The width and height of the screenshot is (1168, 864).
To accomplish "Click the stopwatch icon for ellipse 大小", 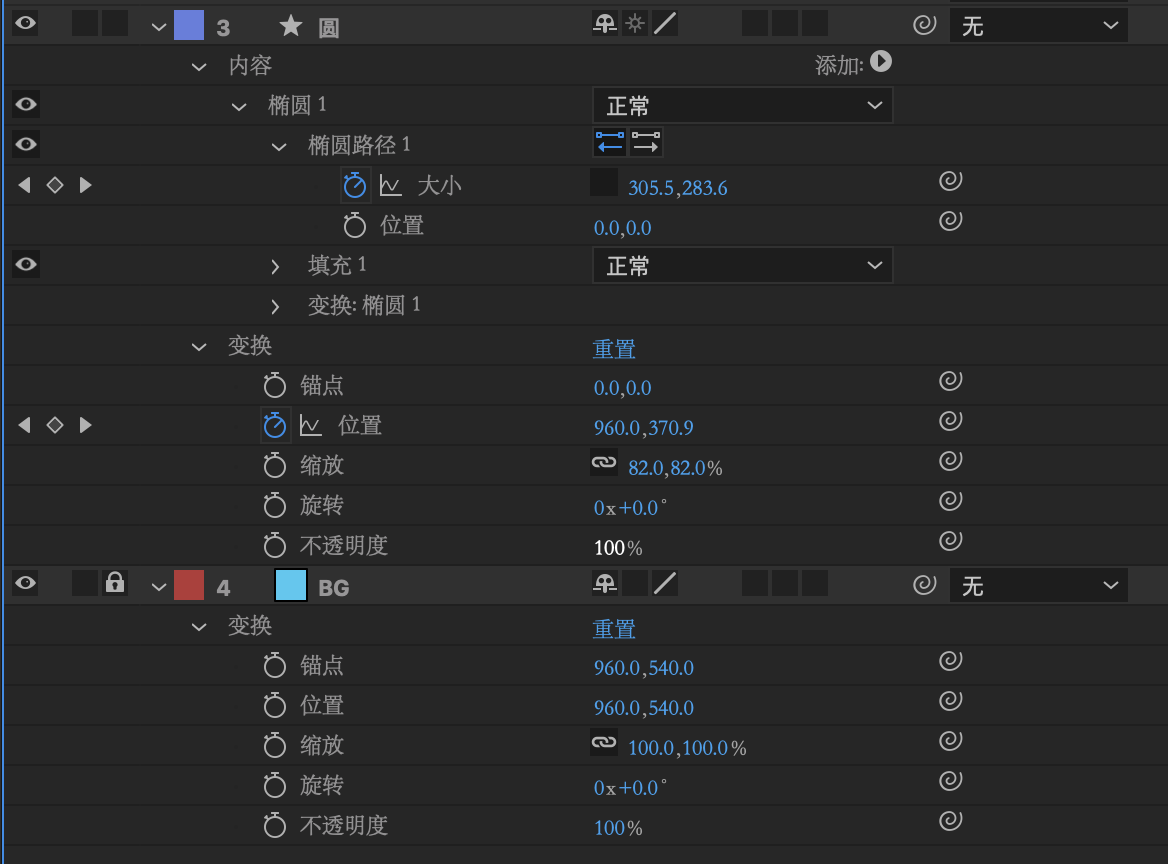I will point(355,185).
